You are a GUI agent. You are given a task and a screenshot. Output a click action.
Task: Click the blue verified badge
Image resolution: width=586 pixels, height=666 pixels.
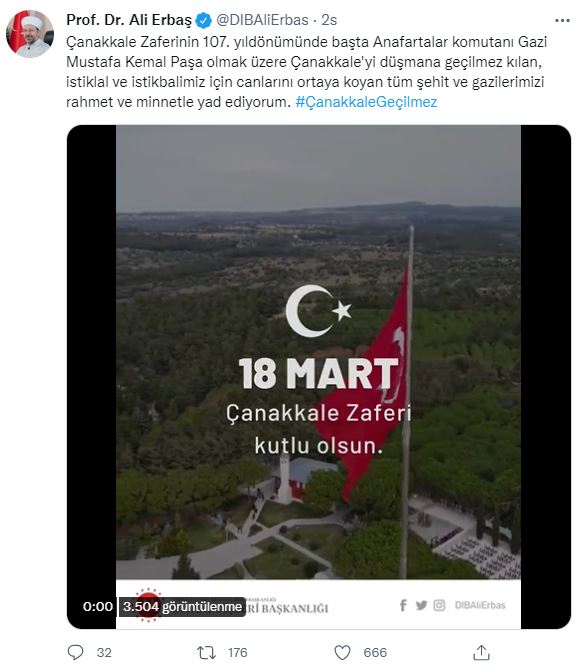[x=204, y=20]
